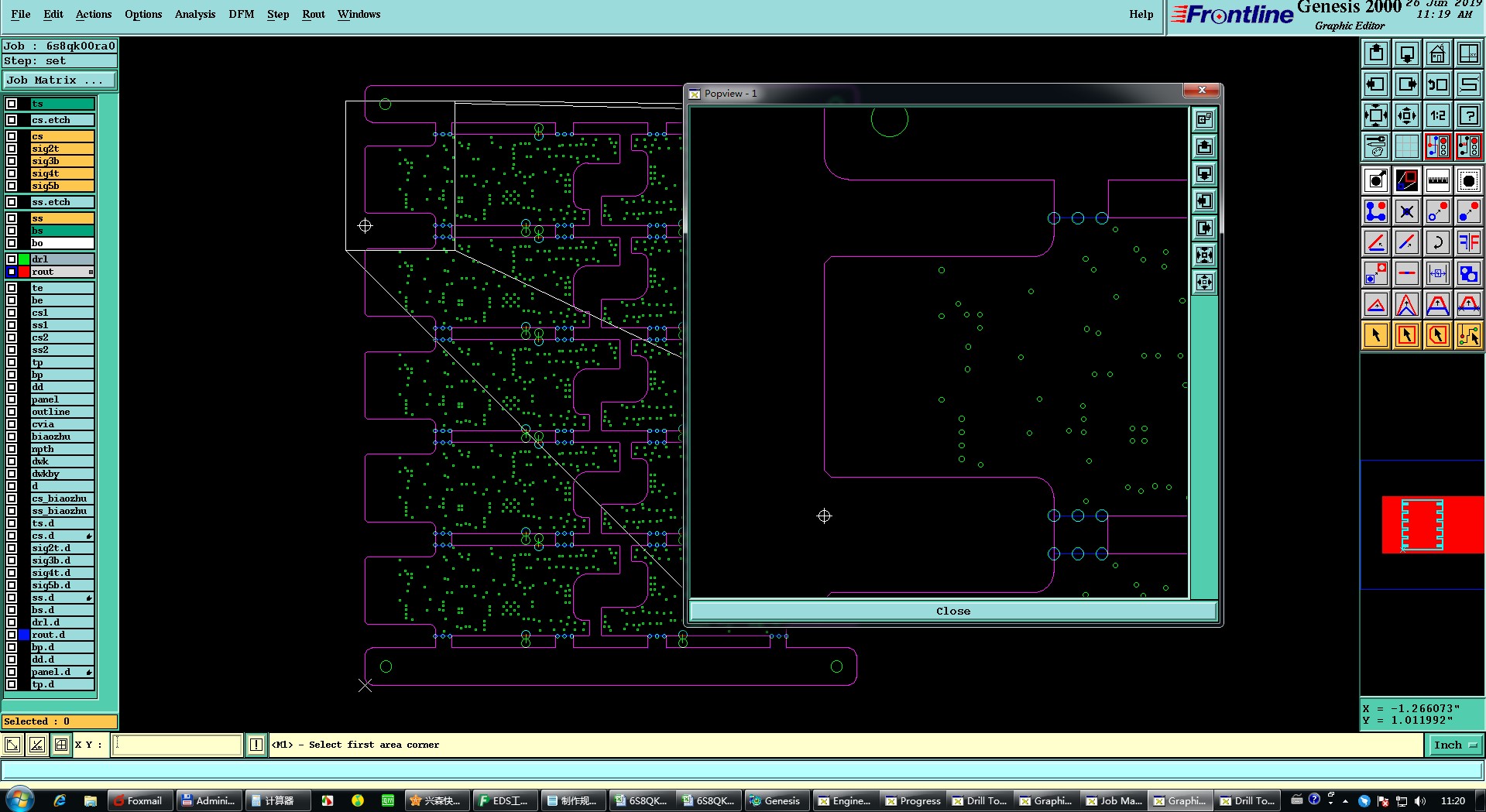Viewport: 1486px width, 812px height.
Task: Click the exclamation mark icon beside message bar
Action: [x=256, y=745]
